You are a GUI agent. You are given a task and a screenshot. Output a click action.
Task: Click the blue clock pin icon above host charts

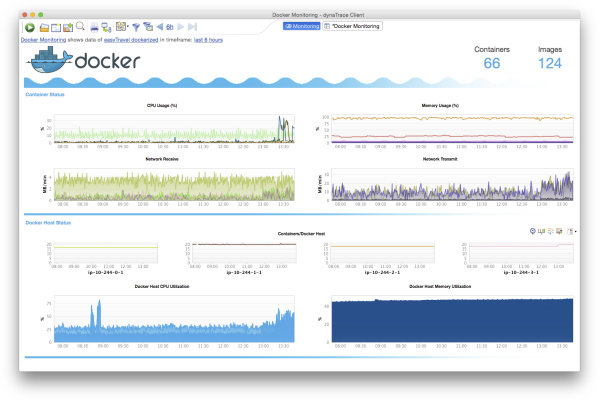point(533,231)
